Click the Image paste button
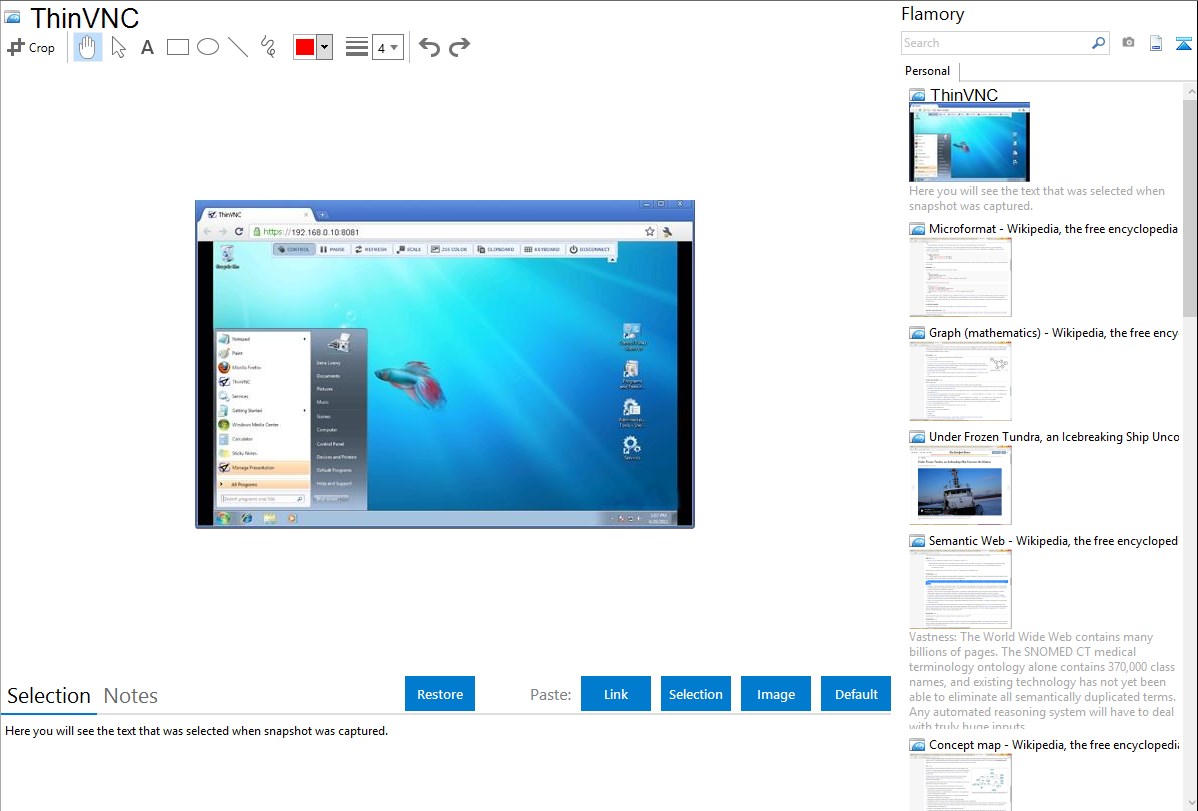 [775, 694]
